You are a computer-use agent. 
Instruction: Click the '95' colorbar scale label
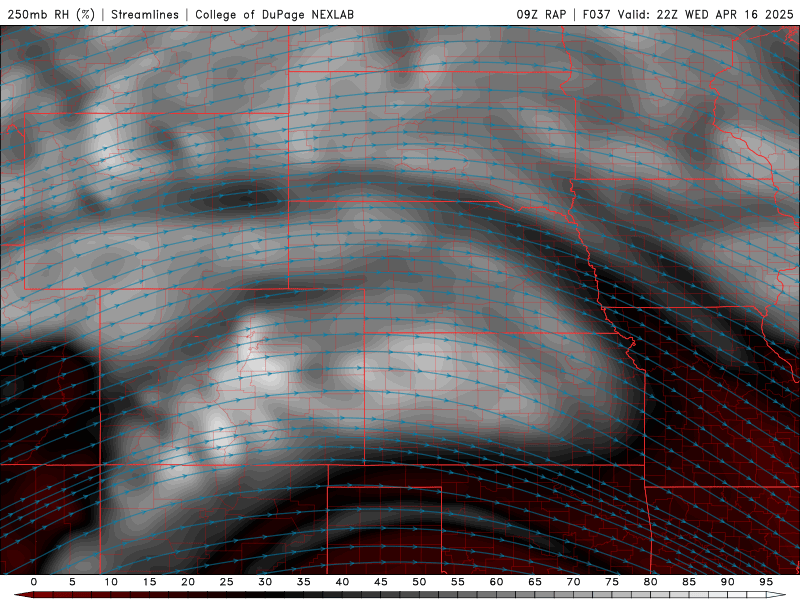click(766, 582)
